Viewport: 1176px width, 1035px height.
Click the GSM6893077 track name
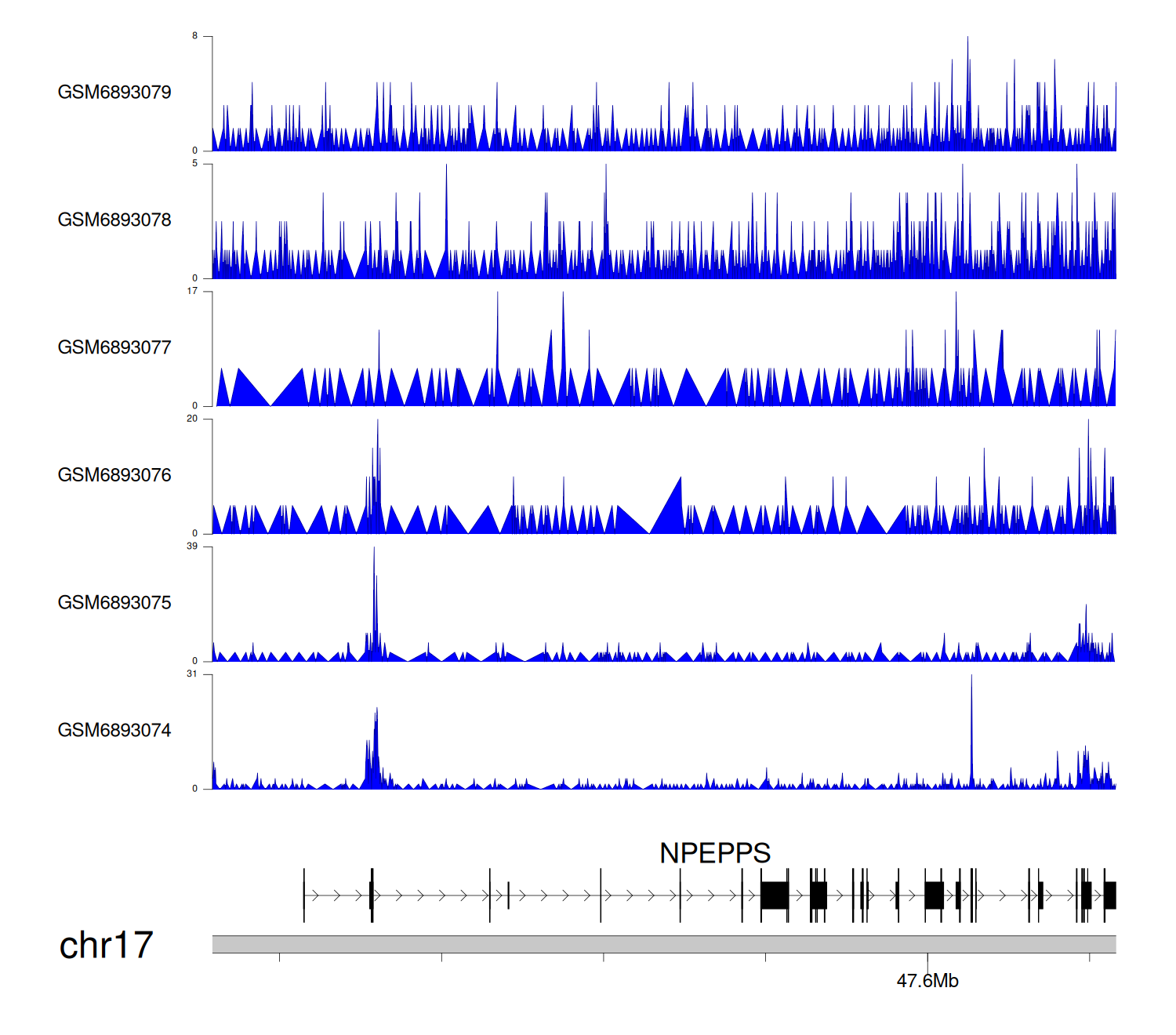(114, 348)
